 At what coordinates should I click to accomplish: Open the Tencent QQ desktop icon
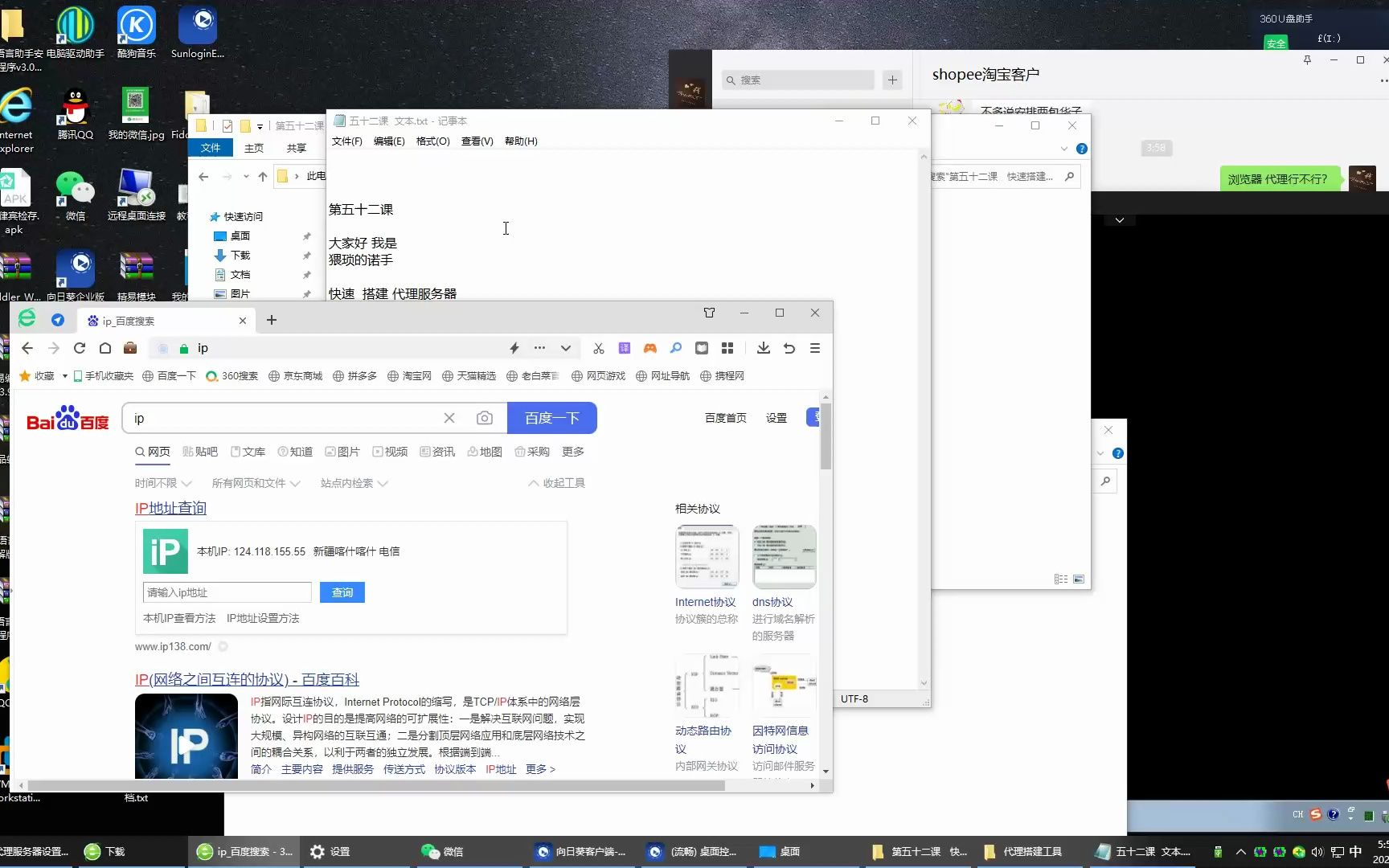pyautogui.click(x=75, y=113)
